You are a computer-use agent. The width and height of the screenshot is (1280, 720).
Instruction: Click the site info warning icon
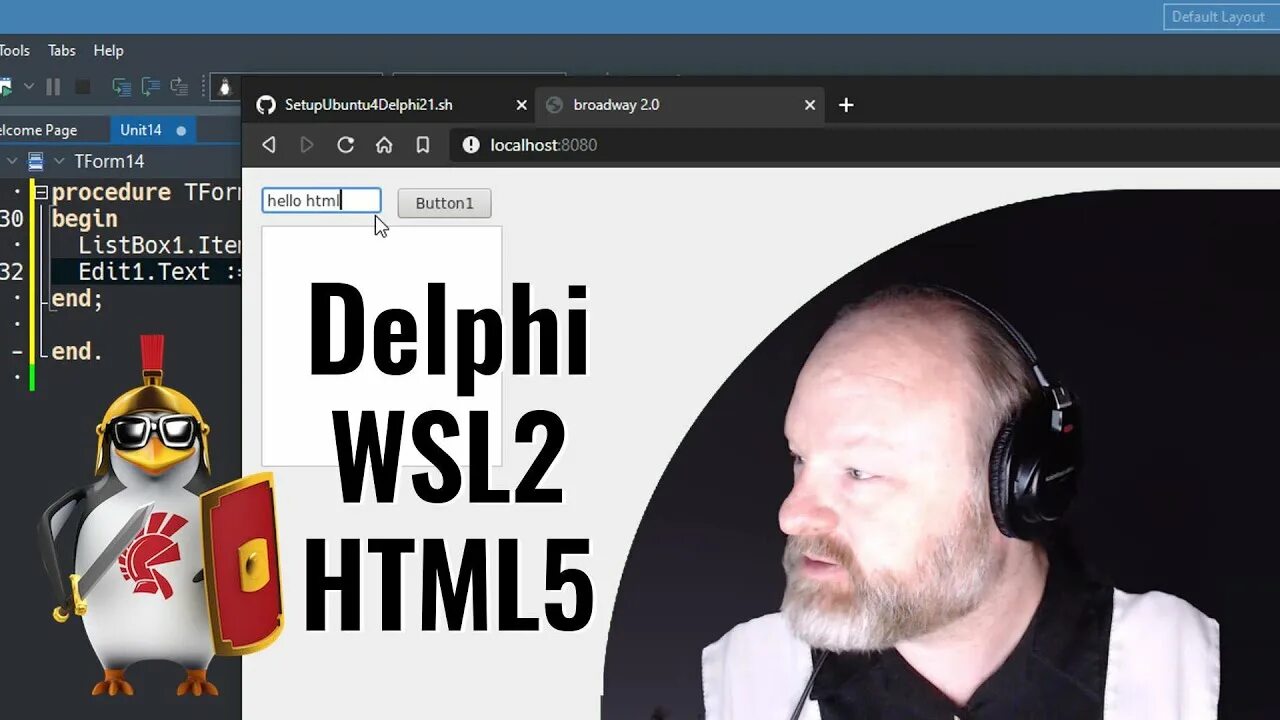[x=471, y=145]
